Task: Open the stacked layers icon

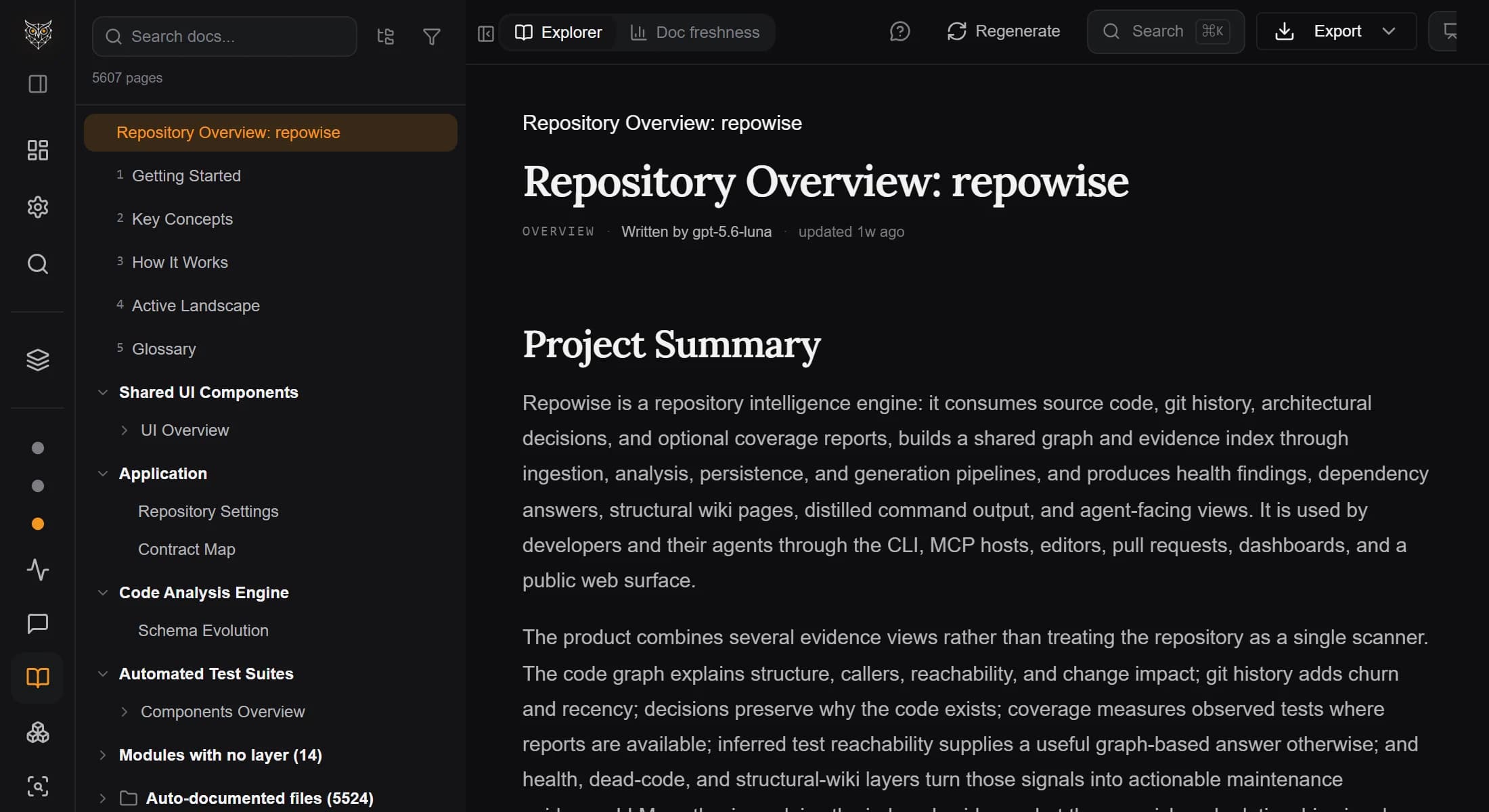Action: coord(38,360)
